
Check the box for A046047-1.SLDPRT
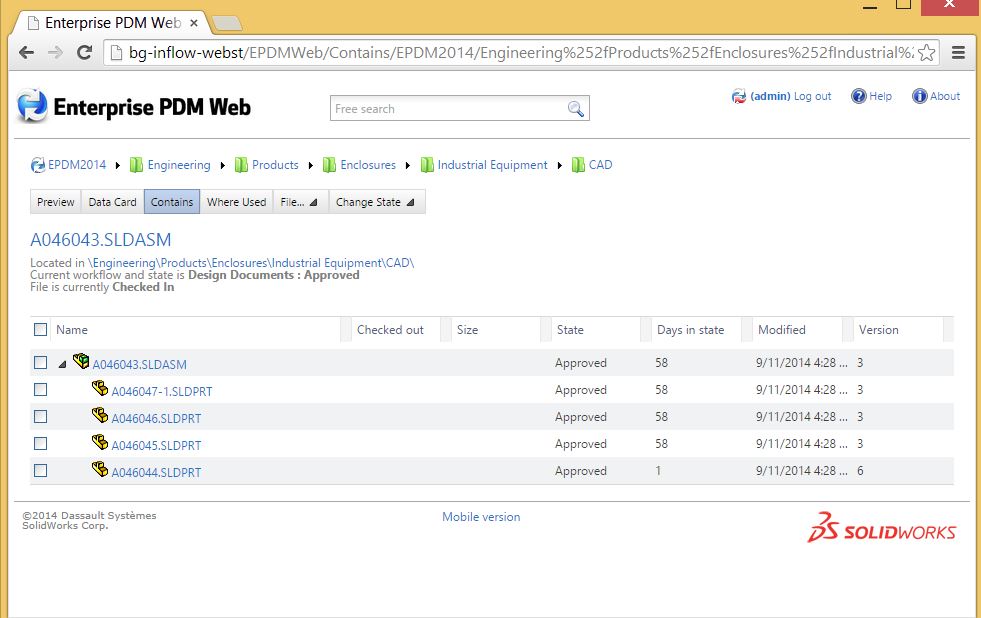click(x=41, y=390)
